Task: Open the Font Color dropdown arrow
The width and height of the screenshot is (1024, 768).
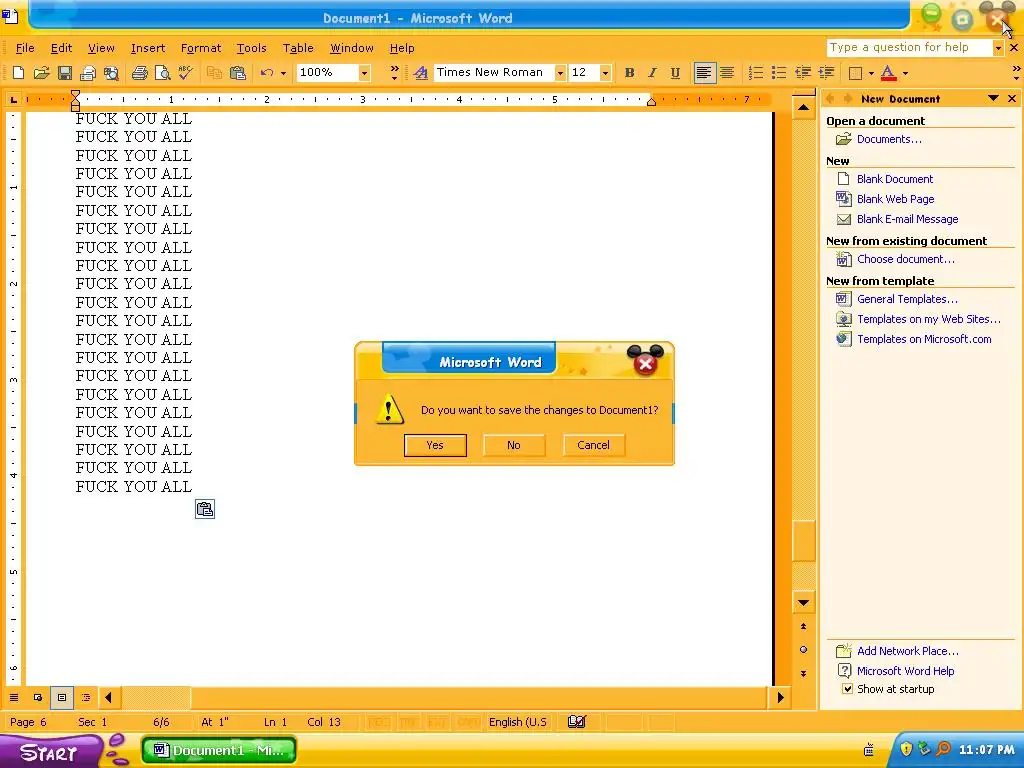Action: point(905,73)
